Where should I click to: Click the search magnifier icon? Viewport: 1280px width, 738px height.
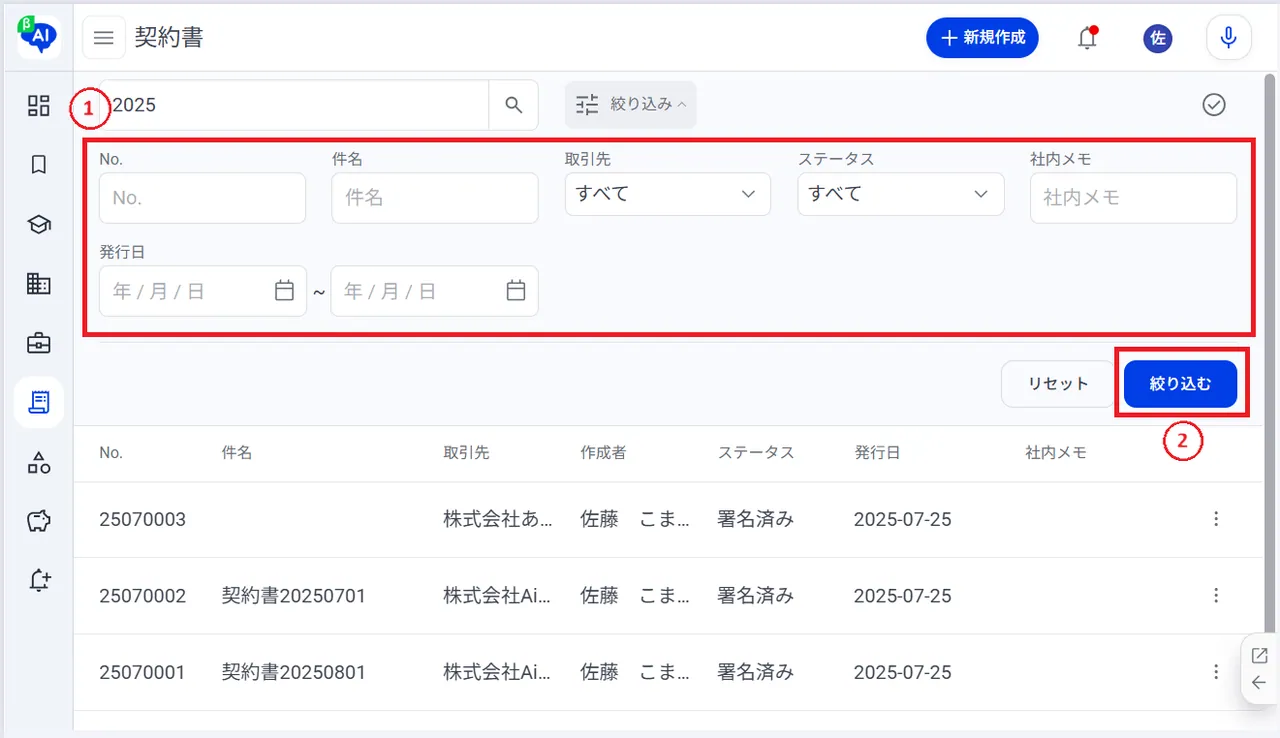point(514,105)
